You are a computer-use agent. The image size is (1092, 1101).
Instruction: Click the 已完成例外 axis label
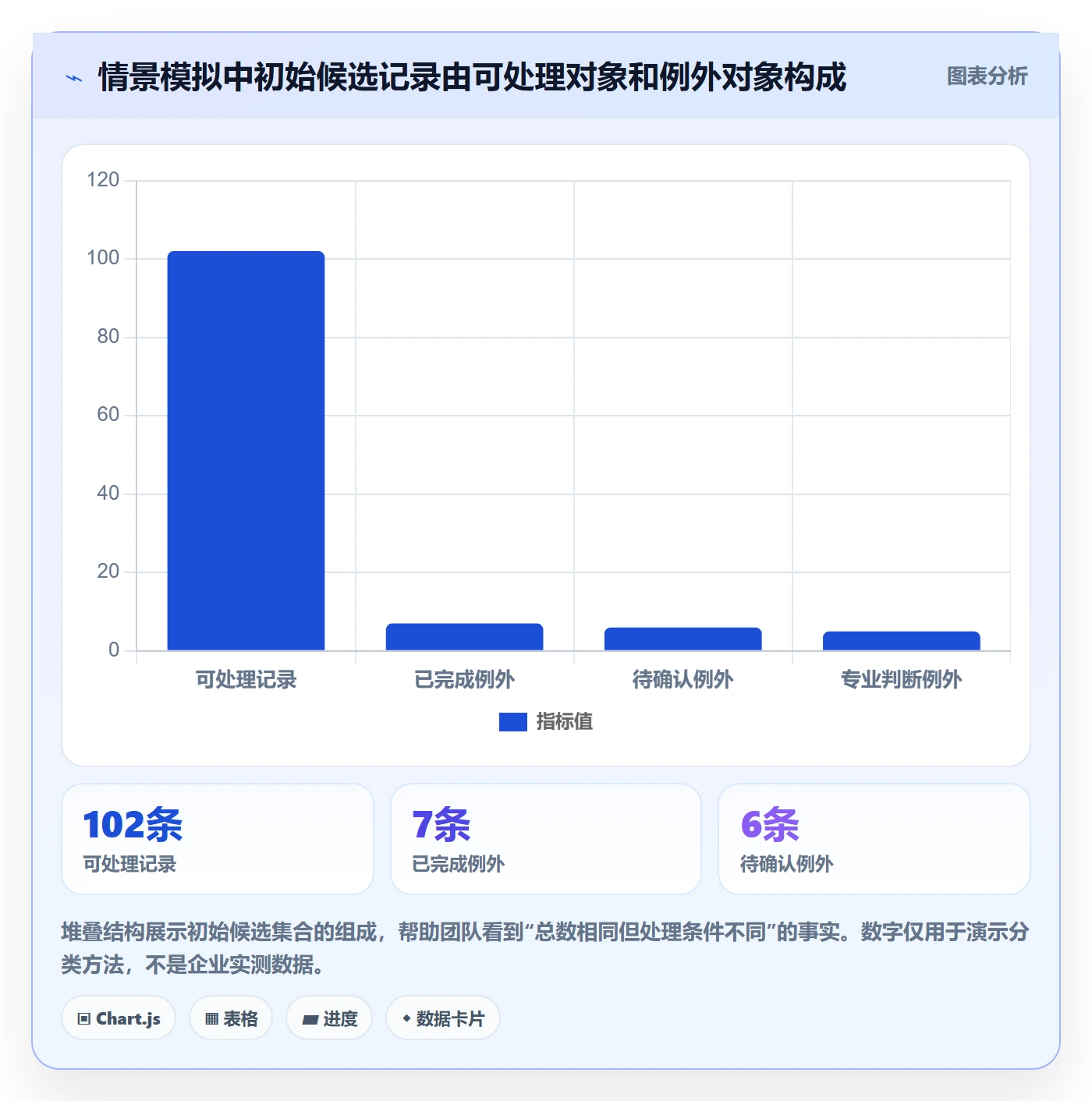pyautogui.click(x=464, y=680)
